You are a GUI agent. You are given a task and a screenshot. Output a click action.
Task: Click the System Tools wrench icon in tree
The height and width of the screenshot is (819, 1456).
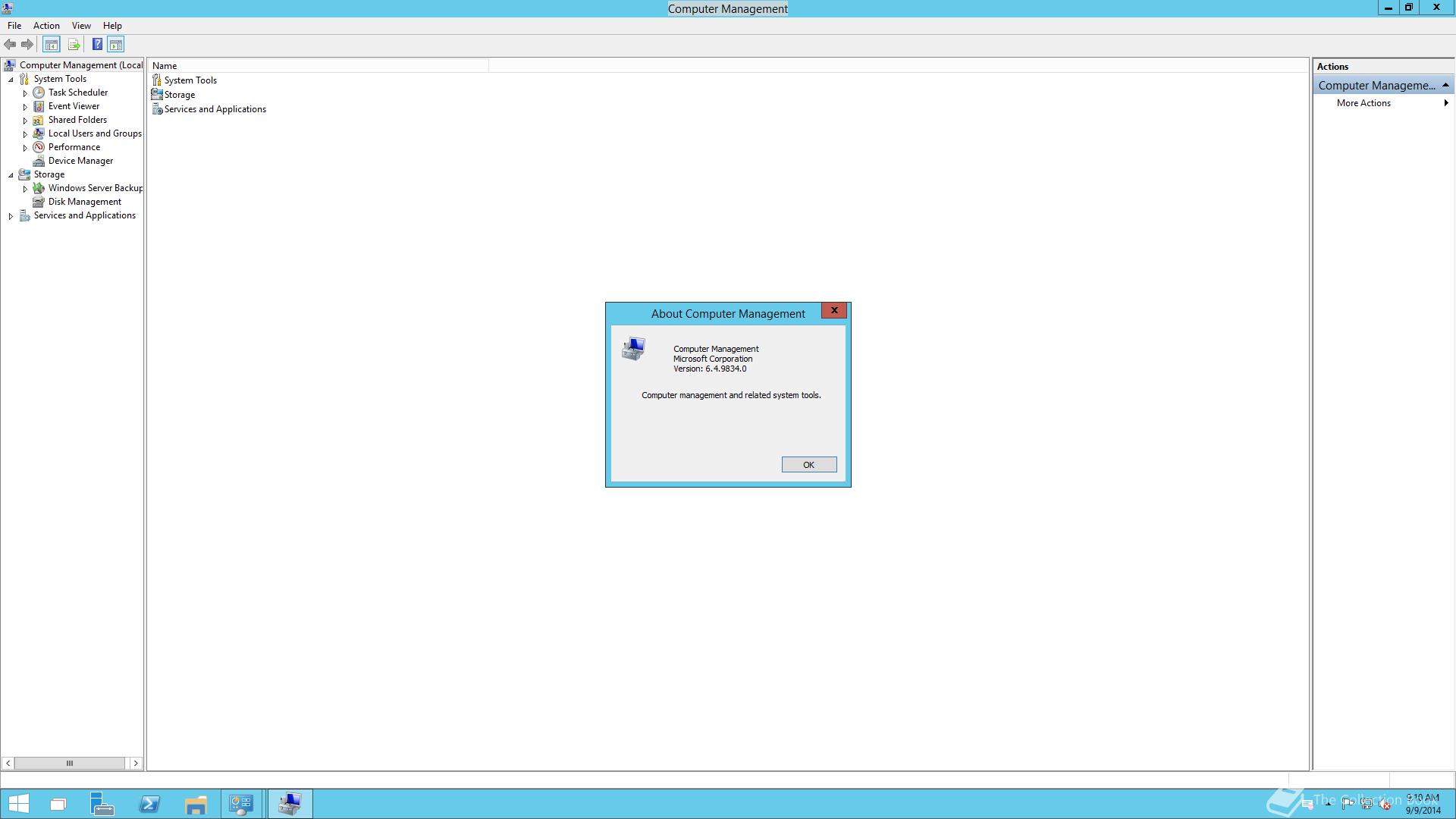(x=24, y=79)
